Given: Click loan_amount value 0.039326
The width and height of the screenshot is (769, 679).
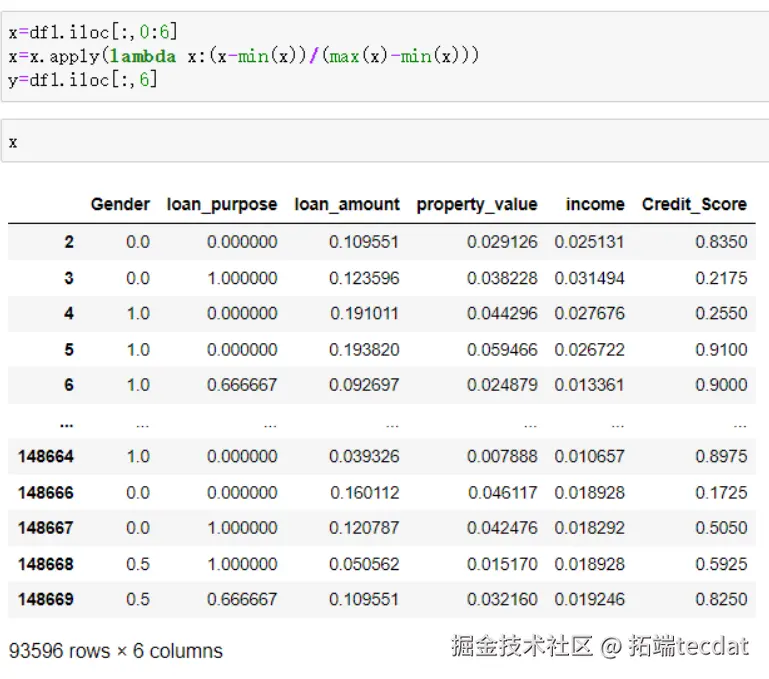Looking at the screenshot, I should 364,457.
